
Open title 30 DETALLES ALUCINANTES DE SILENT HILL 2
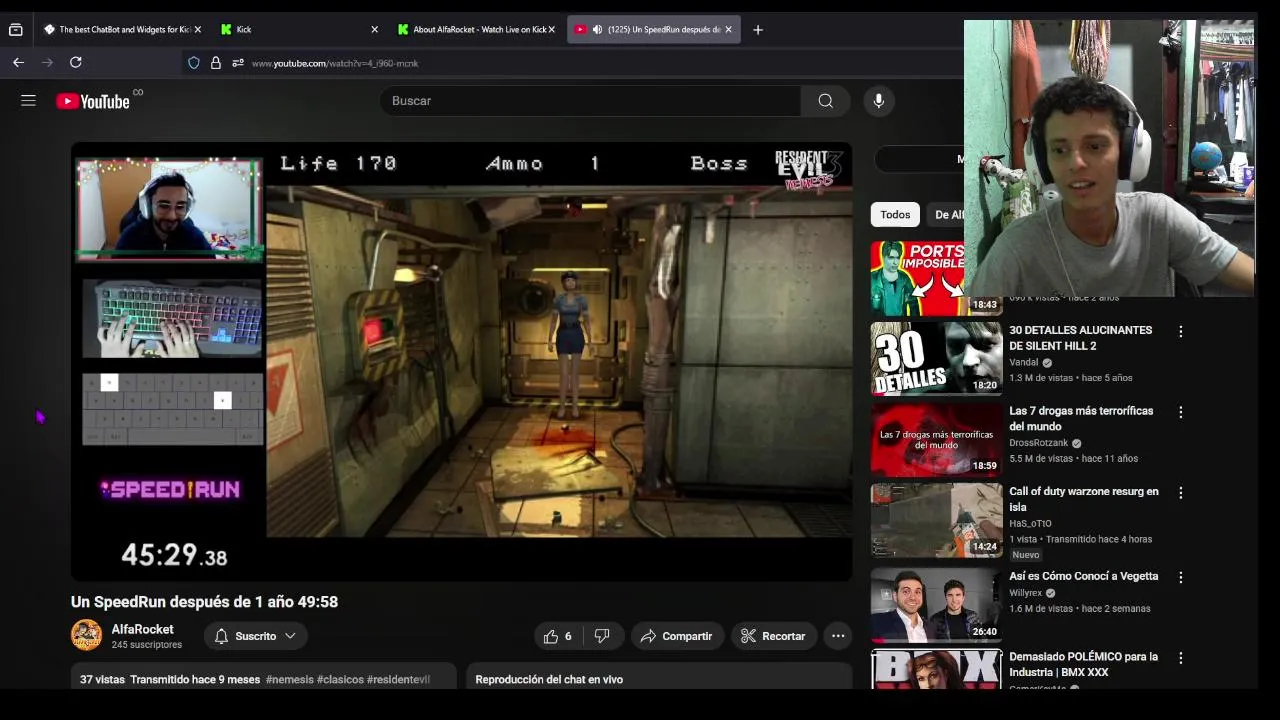click(1080, 338)
